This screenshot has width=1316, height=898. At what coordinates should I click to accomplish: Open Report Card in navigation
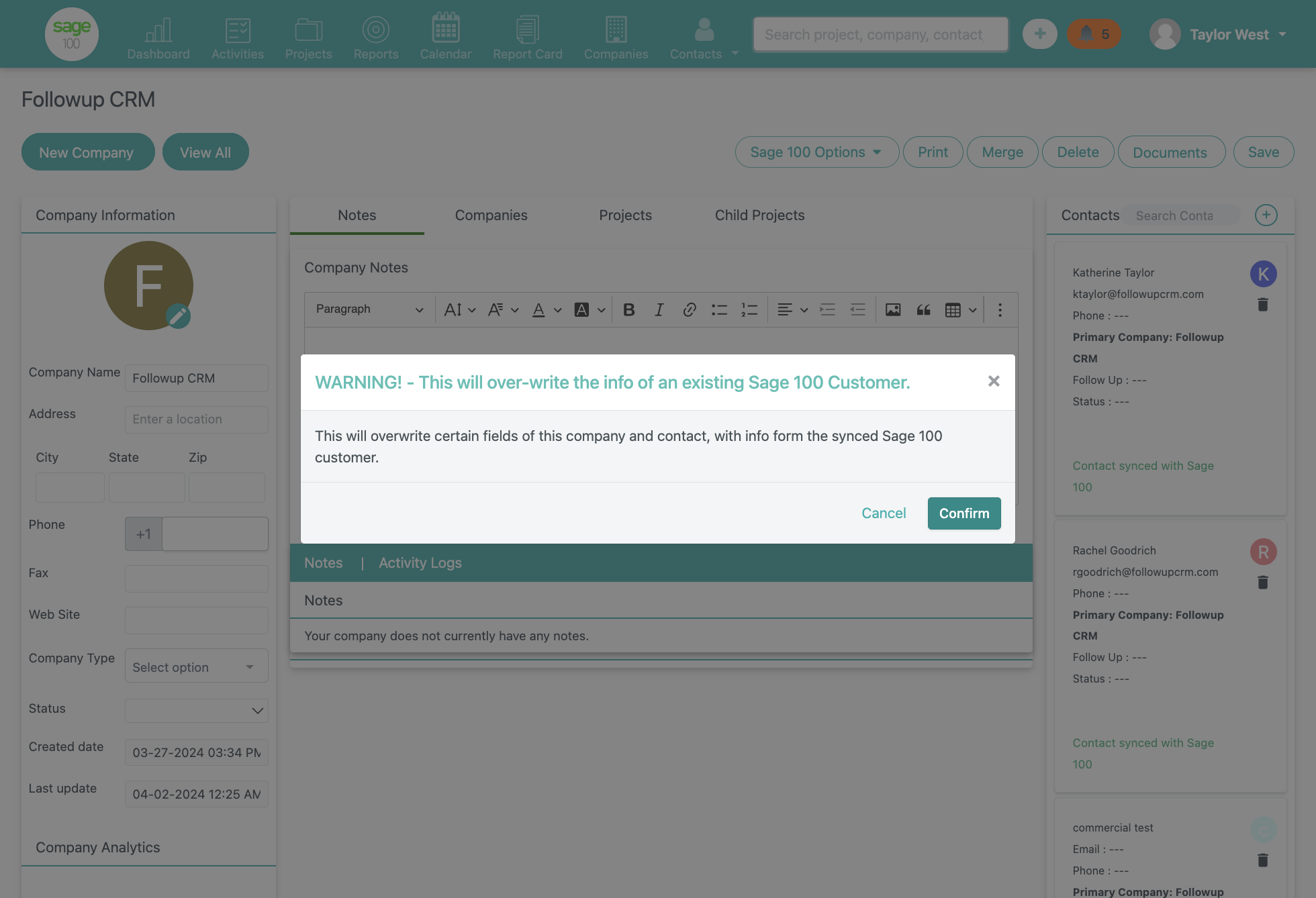click(x=528, y=37)
